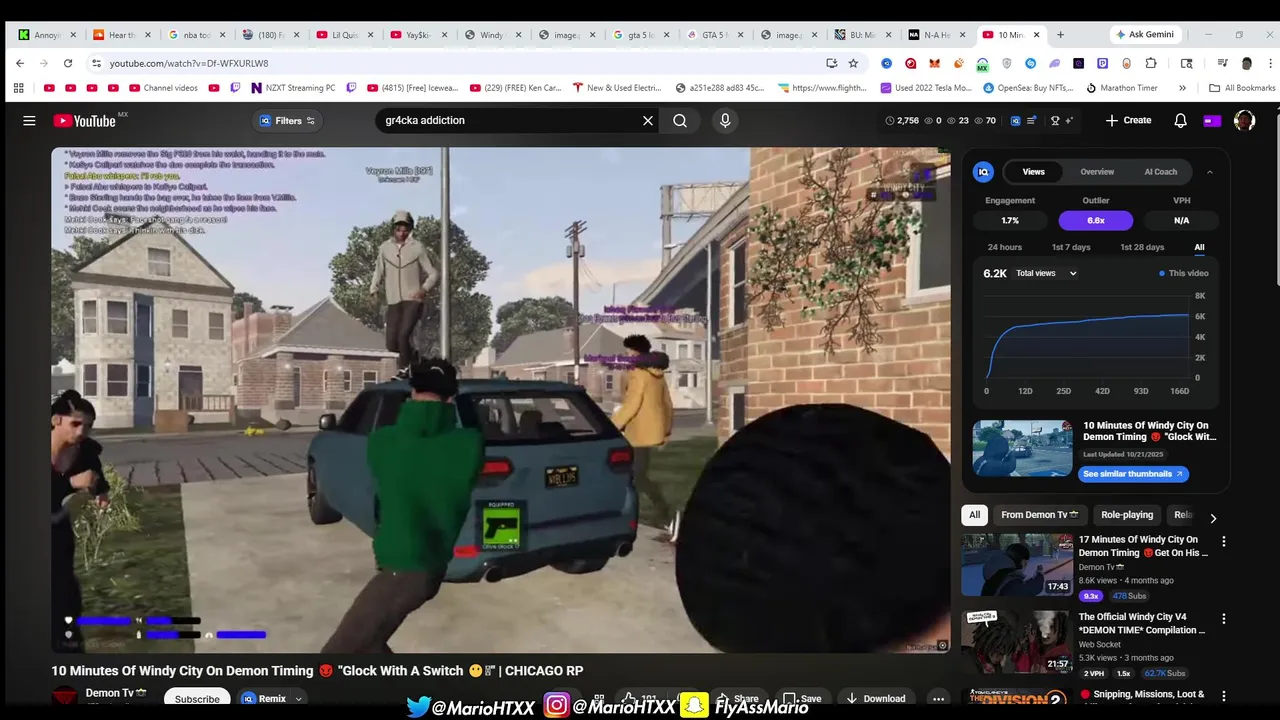Click the Create button

point(1128,120)
